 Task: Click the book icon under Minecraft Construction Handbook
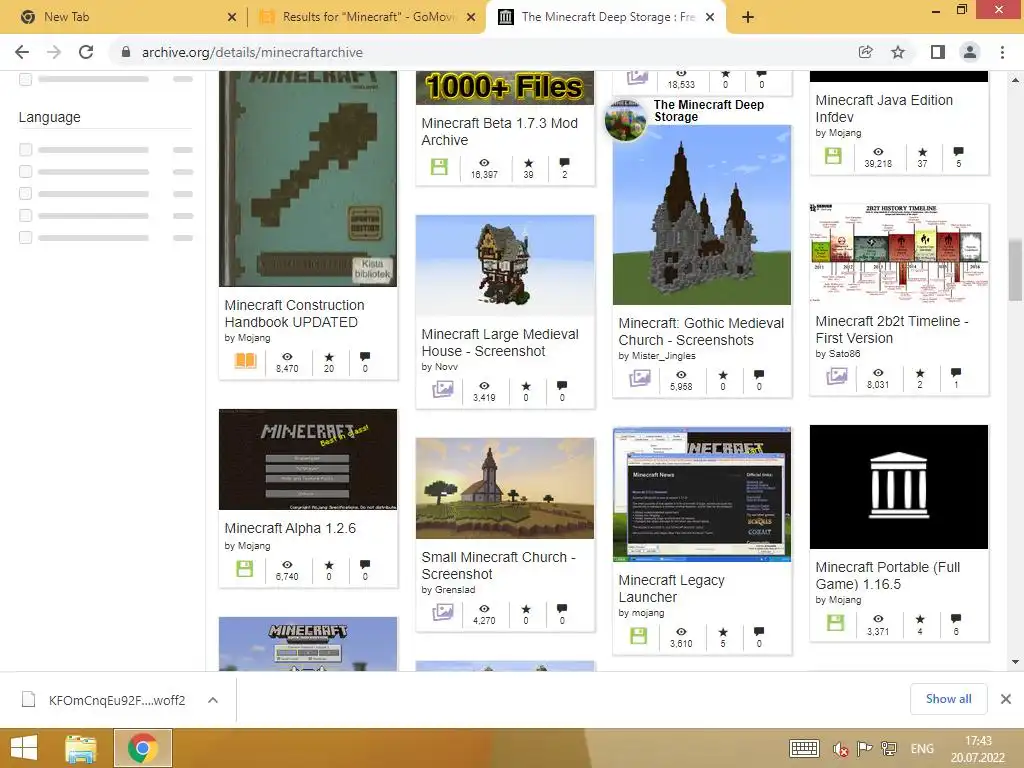pos(245,360)
